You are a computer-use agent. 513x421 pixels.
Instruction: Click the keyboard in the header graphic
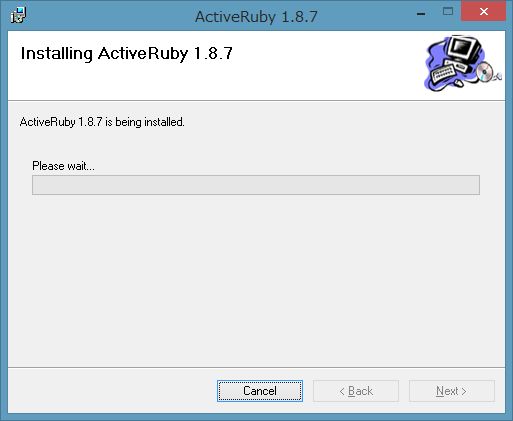pos(443,74)
